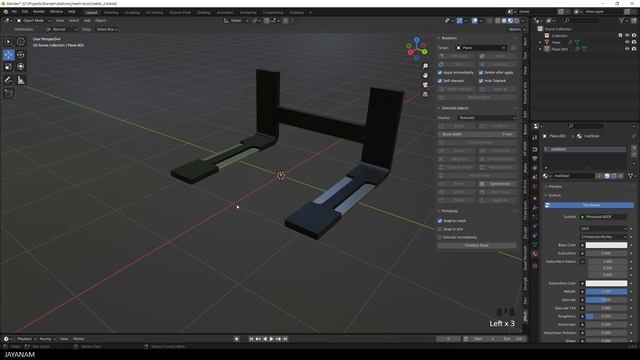Switch perspective/orthographic grid icon
Viewport: 640px width, 360px height.
425,94
